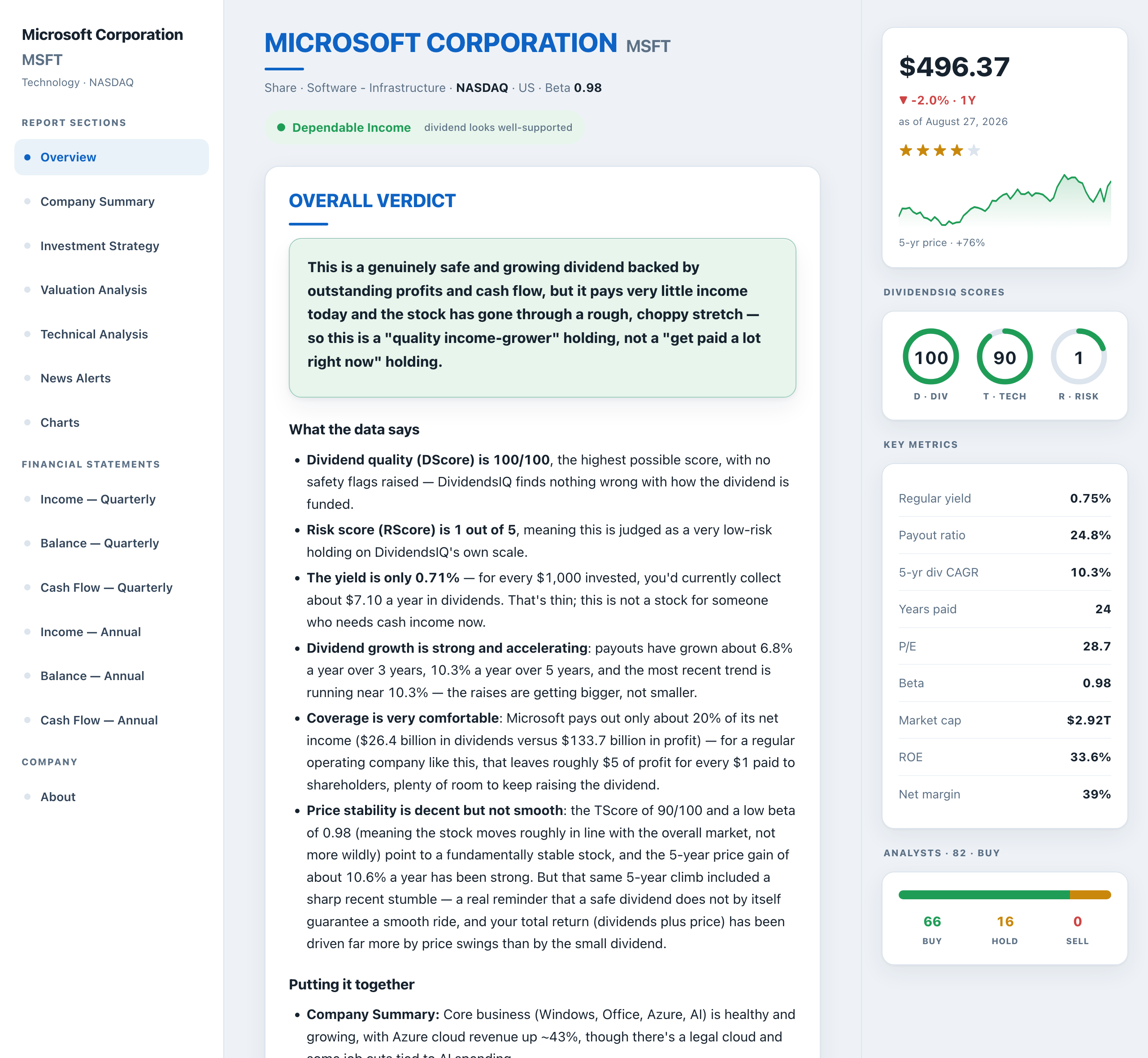Open Income — Quarterly statement

pos(112,499)
